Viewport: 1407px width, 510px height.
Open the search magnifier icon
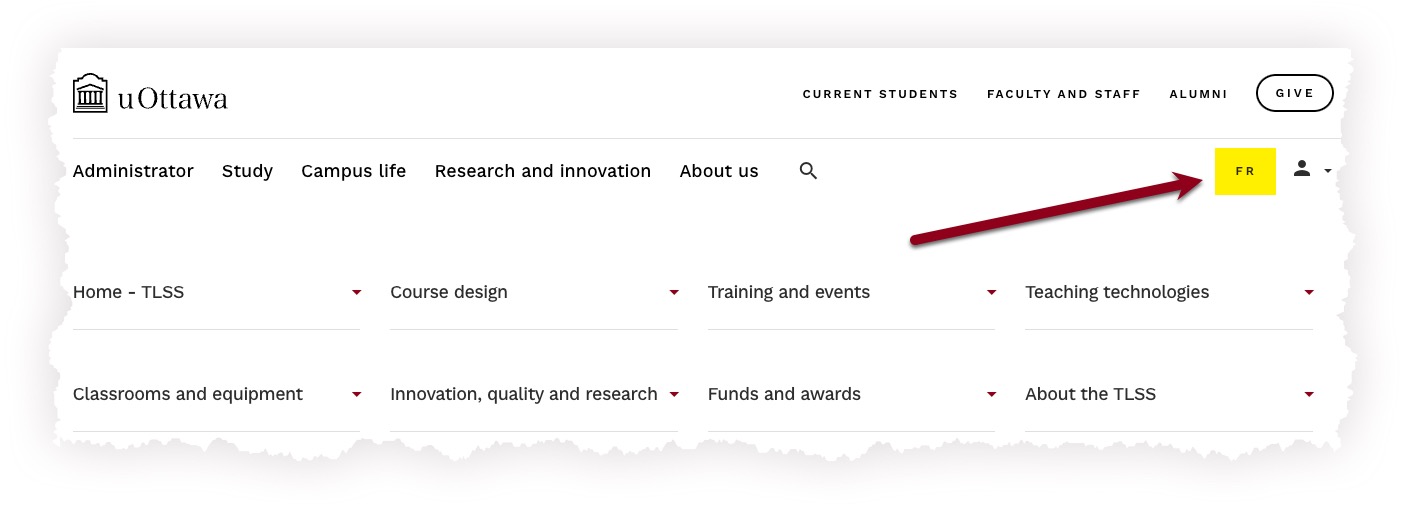point(808,171)
